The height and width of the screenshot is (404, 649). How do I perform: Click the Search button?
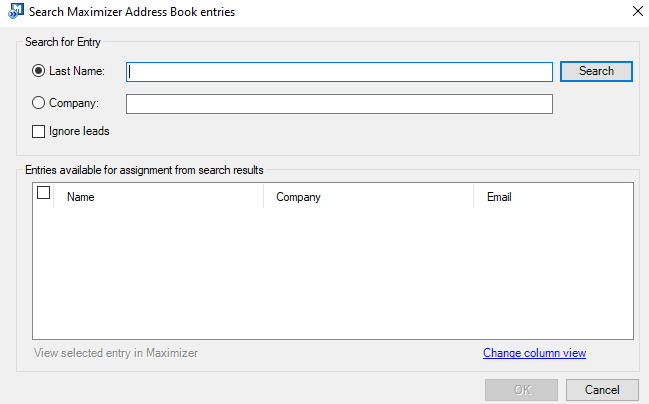[x=596, y=71]
